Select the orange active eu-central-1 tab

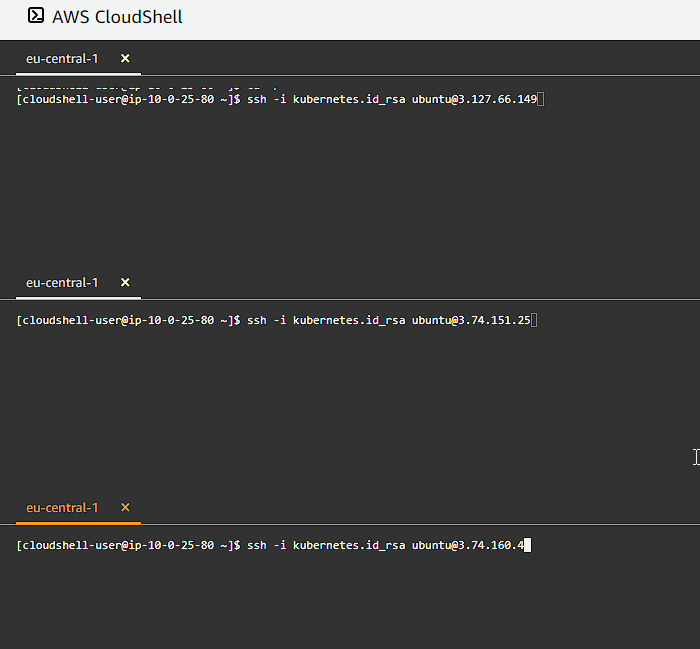[62, 508]
